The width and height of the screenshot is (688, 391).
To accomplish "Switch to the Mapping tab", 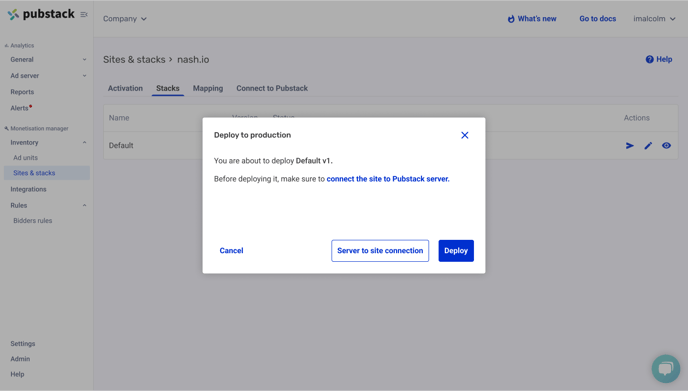I will 208,88.
